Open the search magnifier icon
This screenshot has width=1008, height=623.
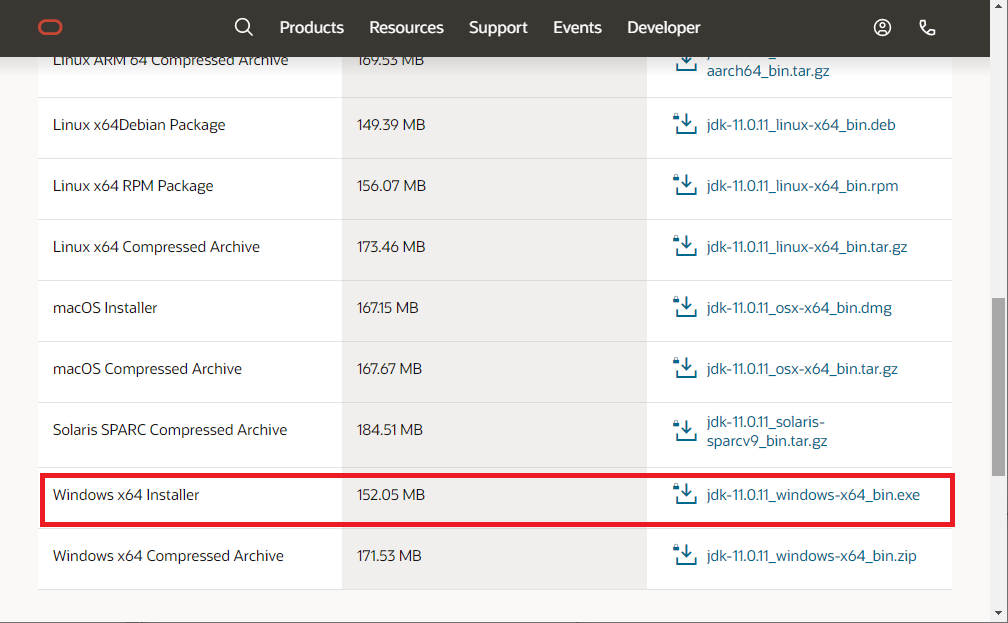click(244, 27)
